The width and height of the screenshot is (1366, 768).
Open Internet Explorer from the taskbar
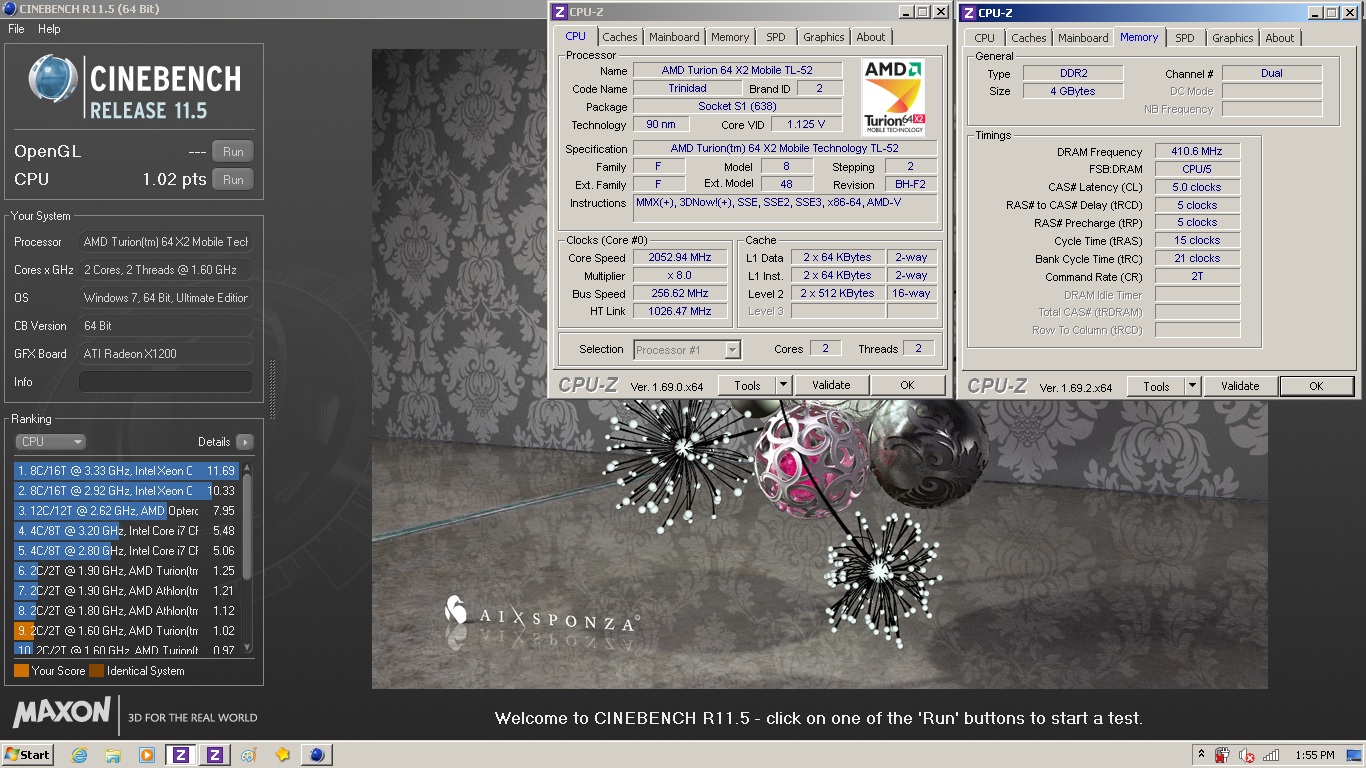(x=79, y=755)
